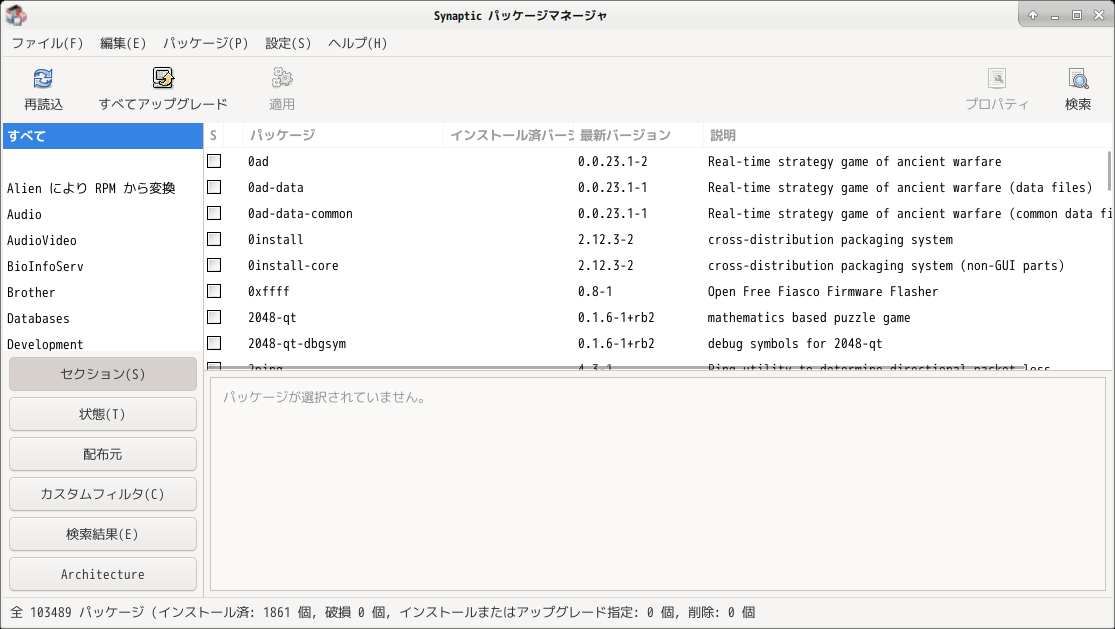The height and width of the screenshot is (629, 1115).
Task: Click the 状態(T) filter button
Action: (102, 414)
